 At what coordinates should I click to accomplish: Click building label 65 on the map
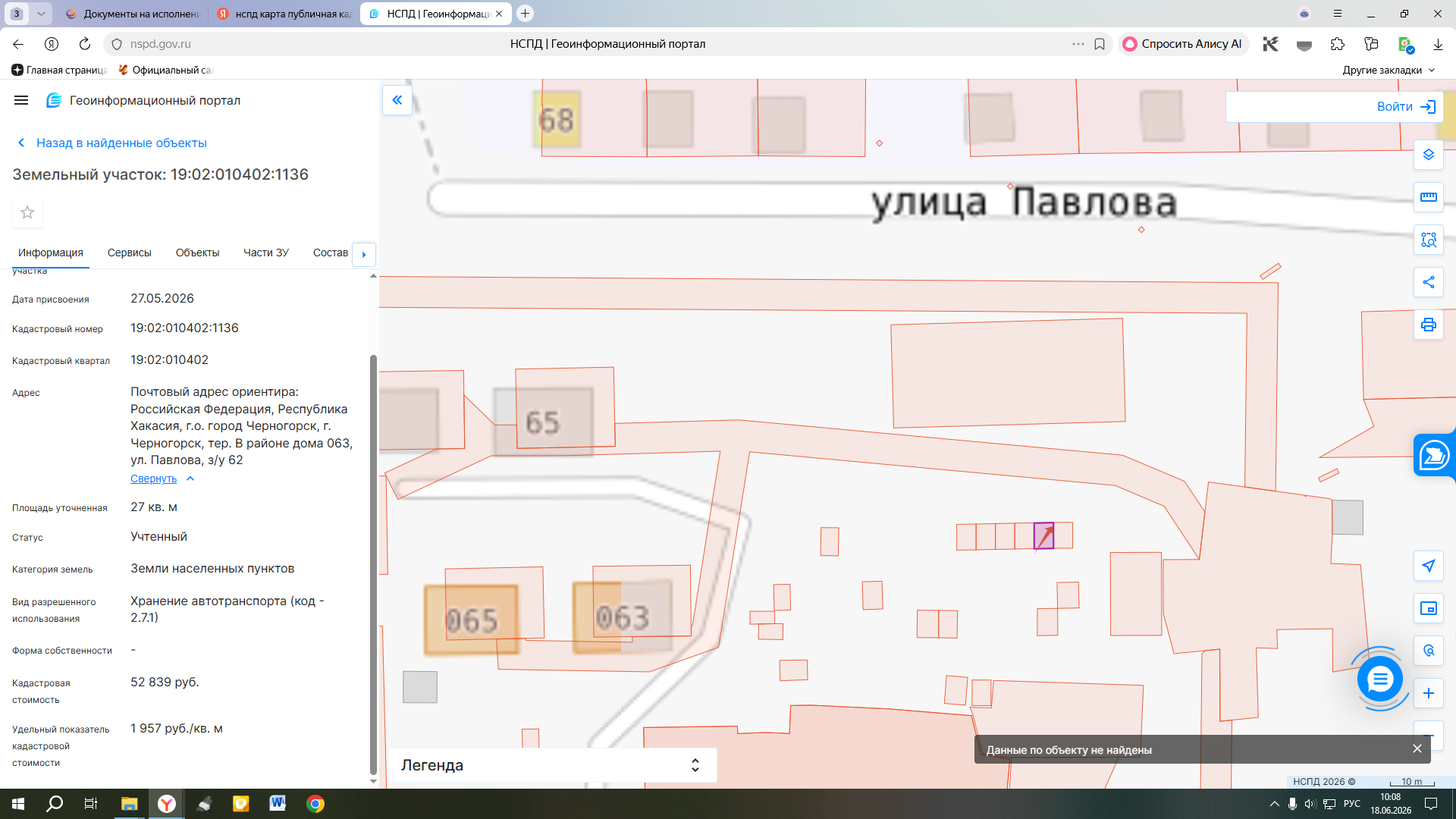click(543, 422)
